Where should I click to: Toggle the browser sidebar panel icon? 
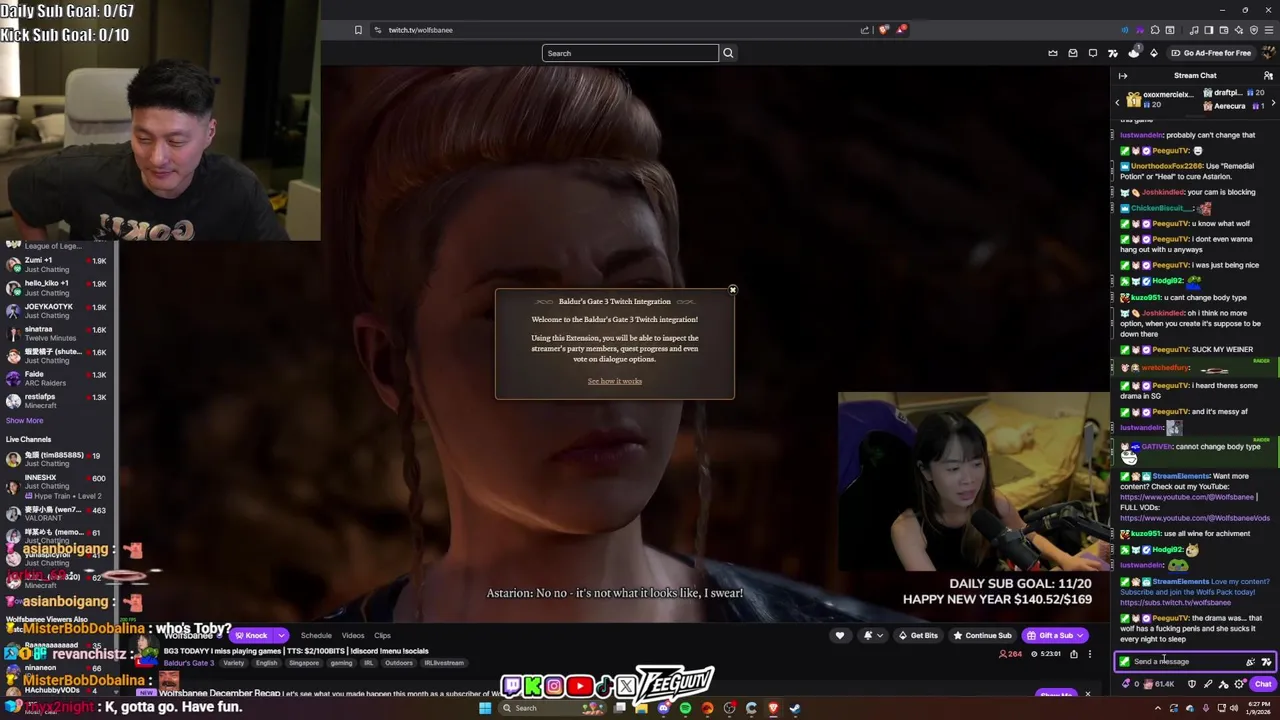1209,30
